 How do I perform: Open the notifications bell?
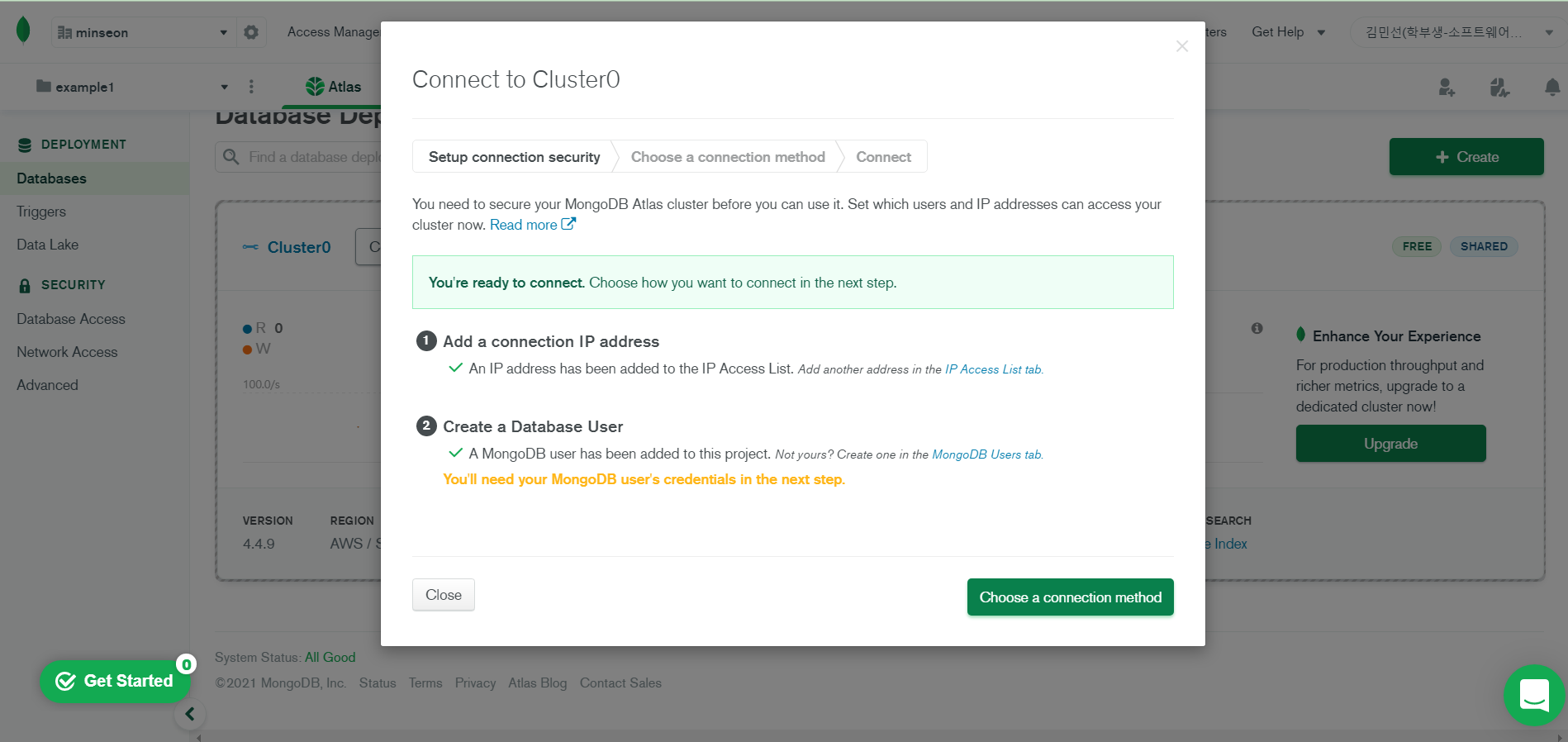tap(1552, 87)
